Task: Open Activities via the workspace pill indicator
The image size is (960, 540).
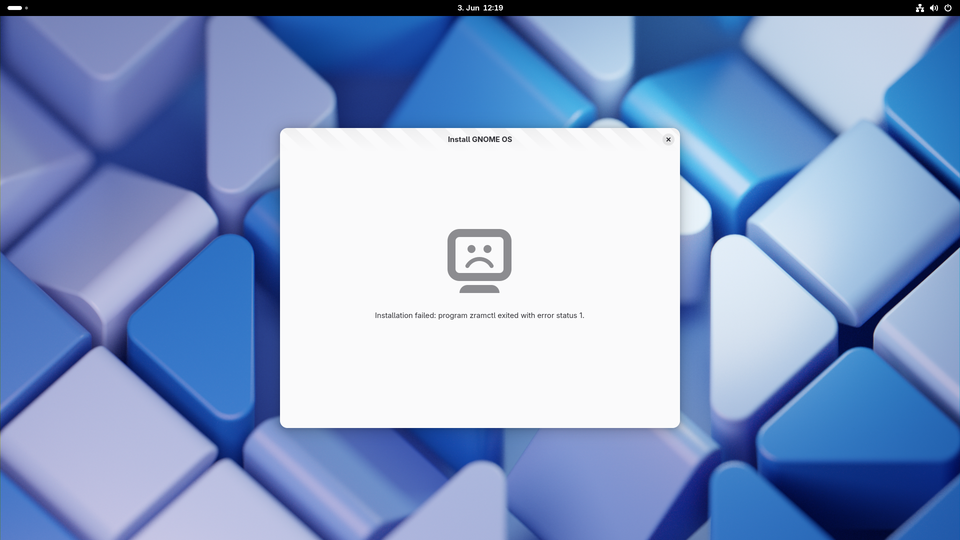Action: (x=15, y=8)
